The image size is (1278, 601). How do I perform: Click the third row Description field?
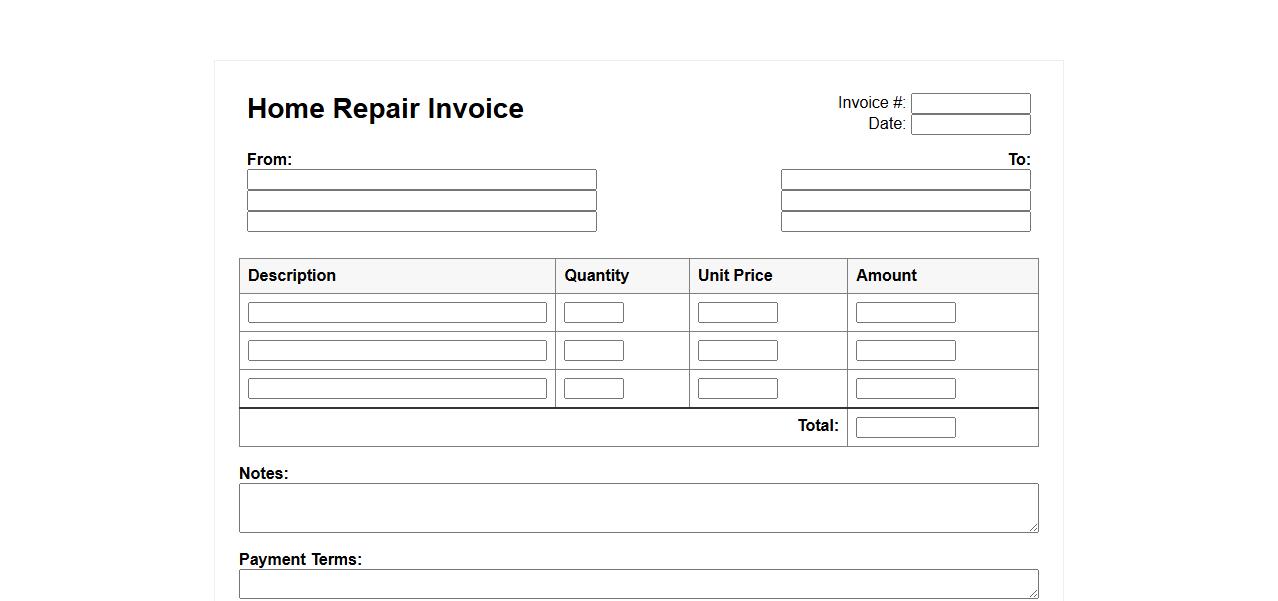tap(397, 389)
